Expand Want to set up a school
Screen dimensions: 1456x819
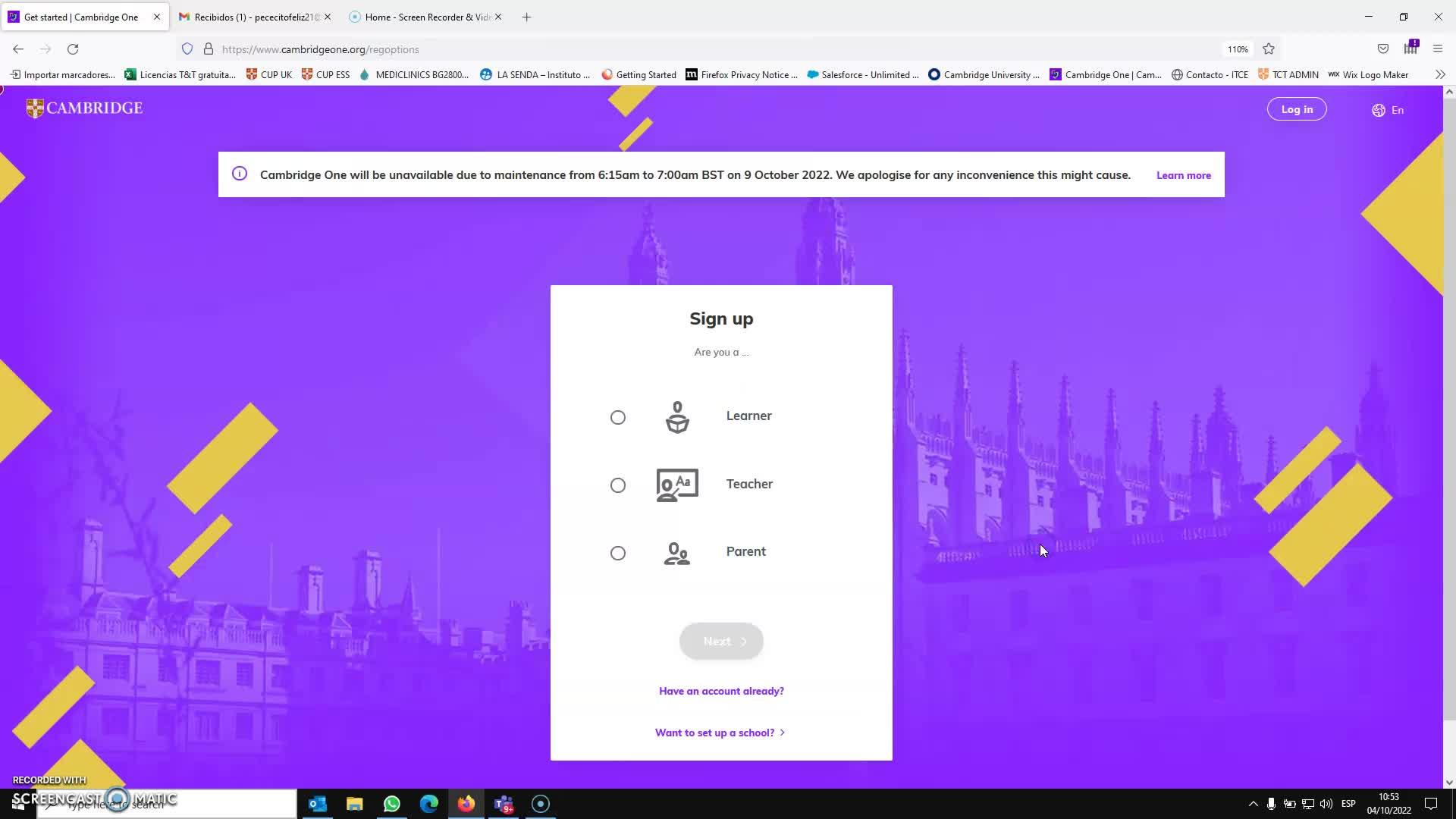[x=720, y=733]
